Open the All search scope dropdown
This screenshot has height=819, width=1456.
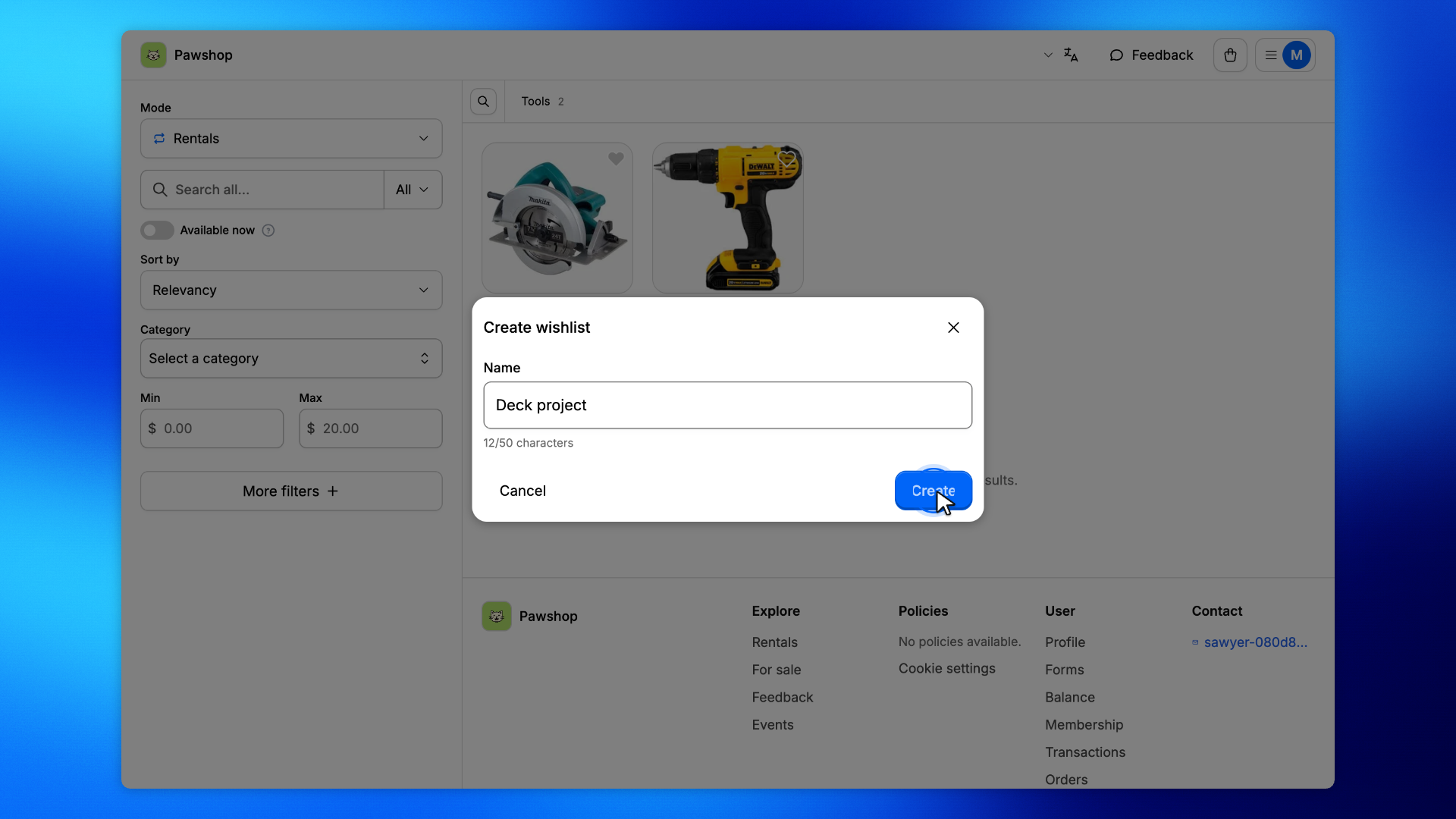tap(413, 190)
